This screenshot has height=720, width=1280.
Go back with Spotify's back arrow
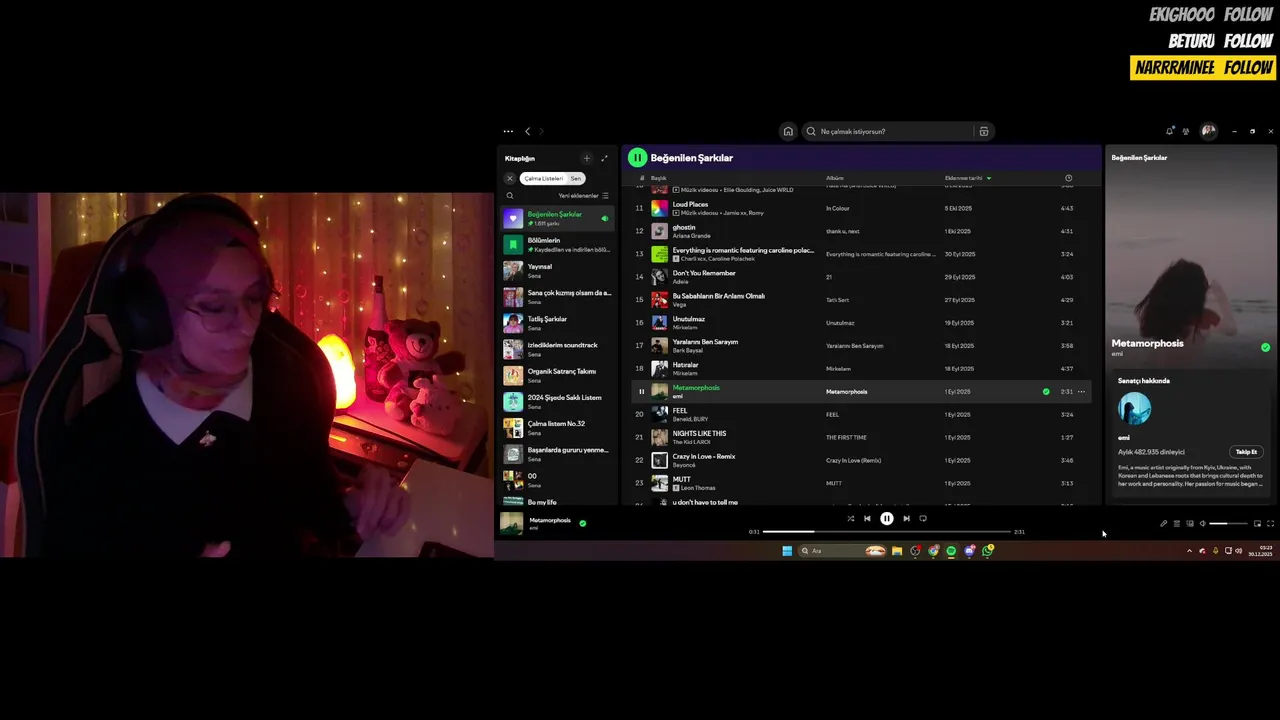[527, 131]
